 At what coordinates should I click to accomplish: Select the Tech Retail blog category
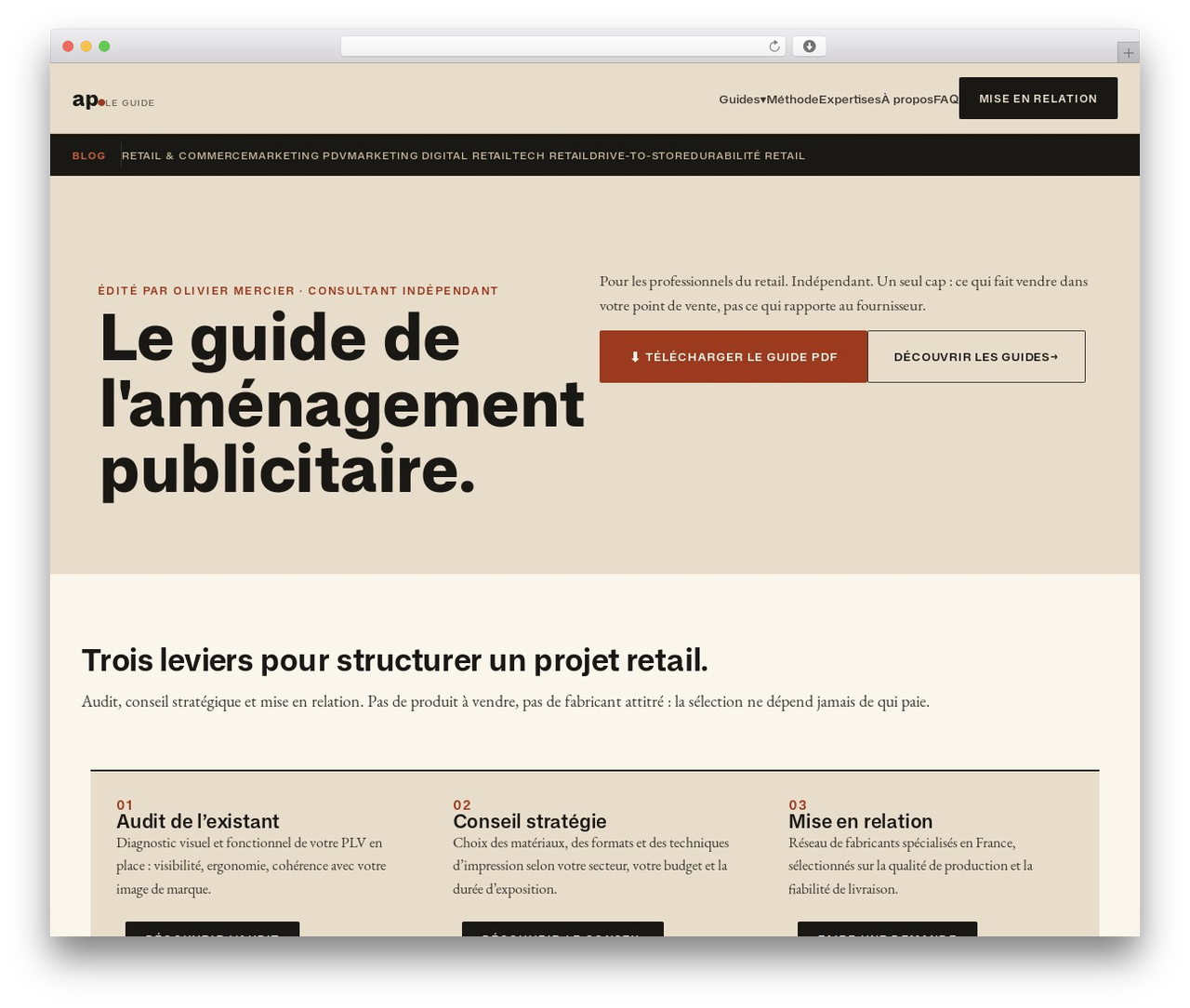(550, 155)
